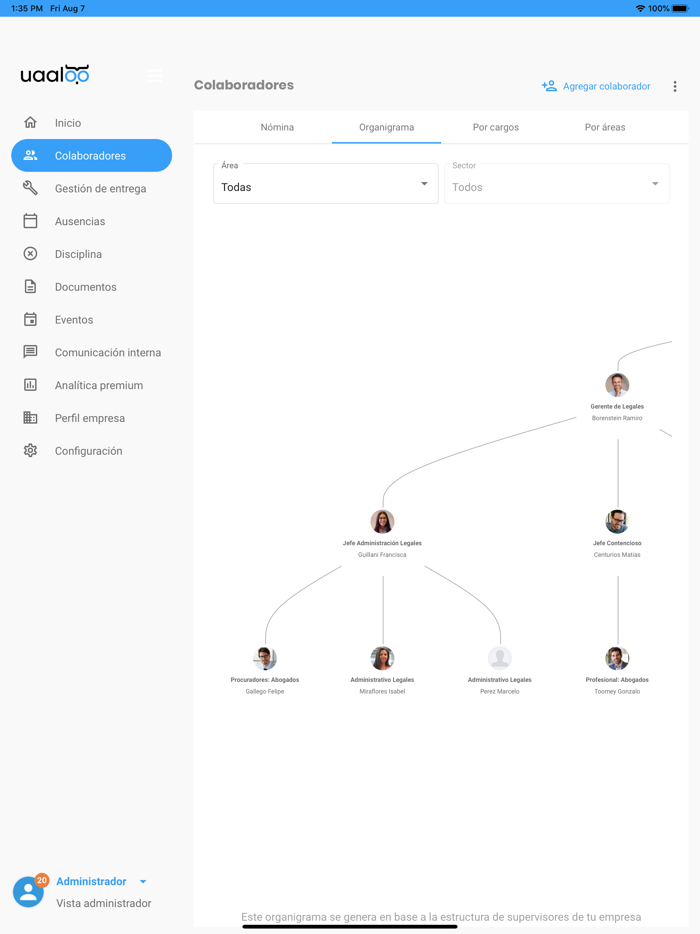Open the three-dot more options menu

(675, 86)
